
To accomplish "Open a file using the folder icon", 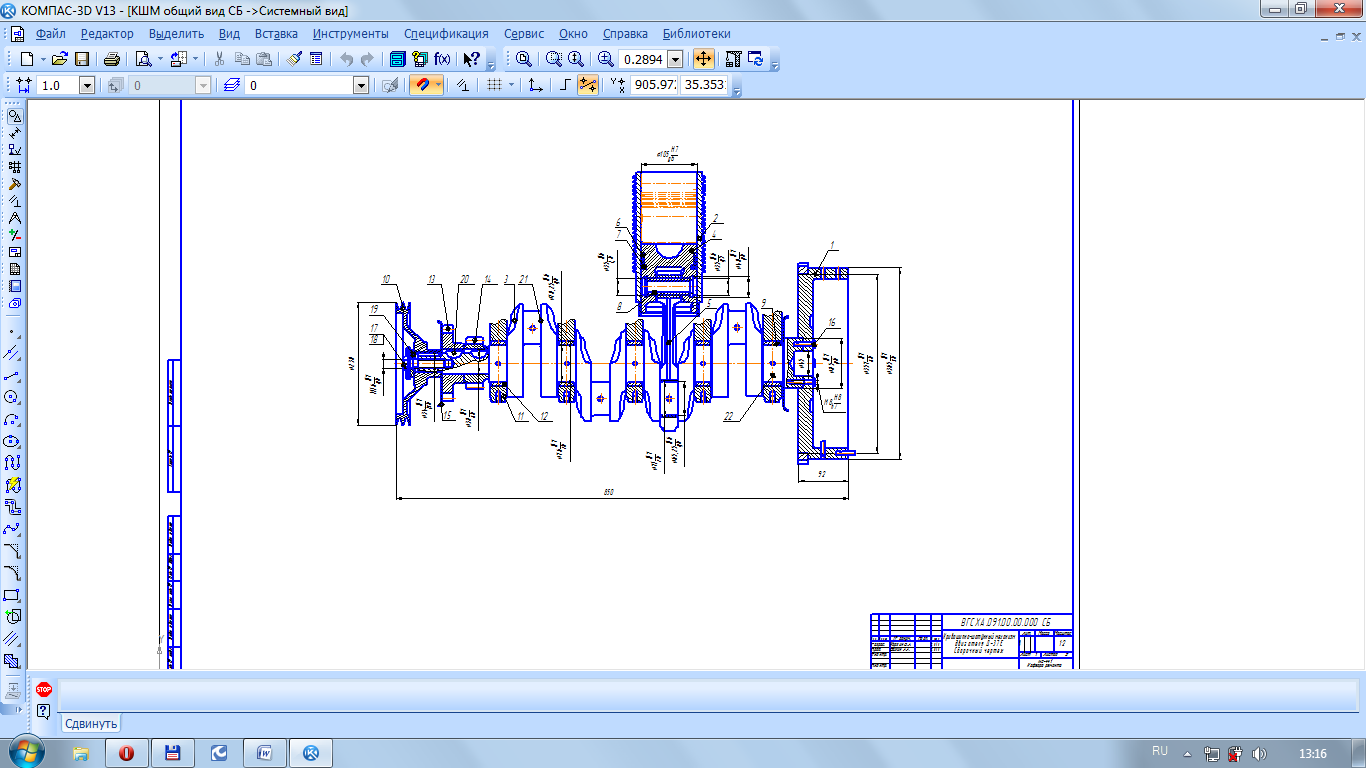I will click(x=60, y=59).
